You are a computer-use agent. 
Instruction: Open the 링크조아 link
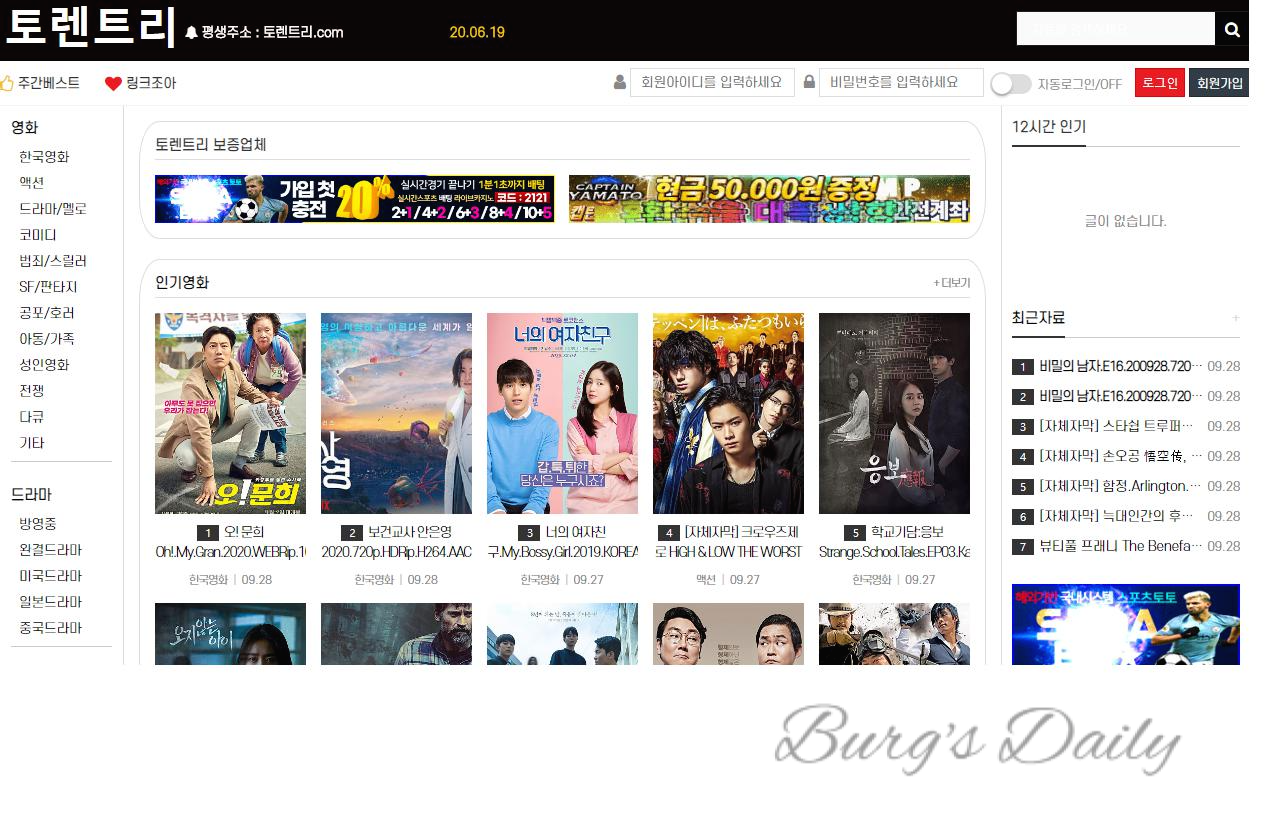151,83
